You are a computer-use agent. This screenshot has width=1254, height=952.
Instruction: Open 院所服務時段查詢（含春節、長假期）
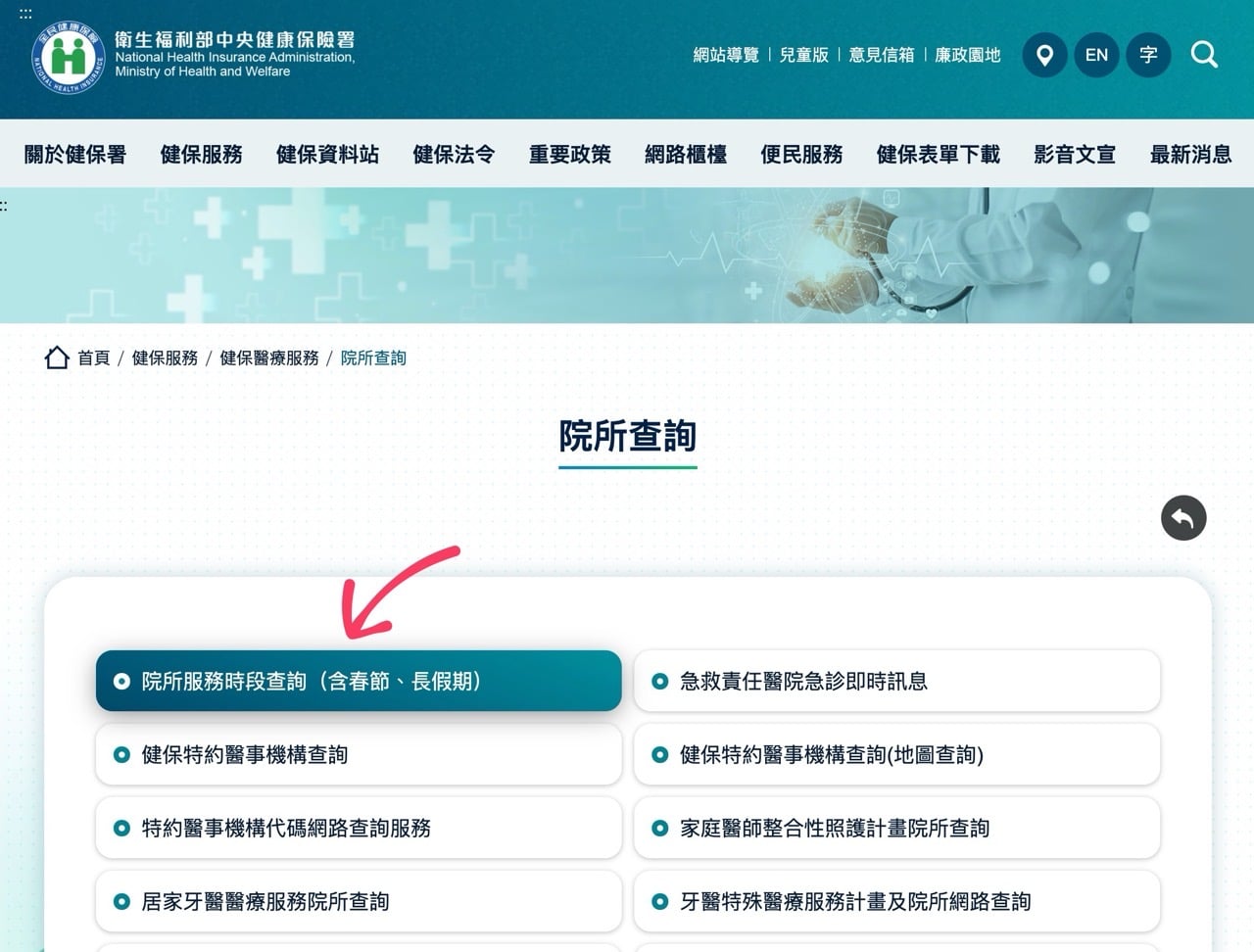coord(358,680)
